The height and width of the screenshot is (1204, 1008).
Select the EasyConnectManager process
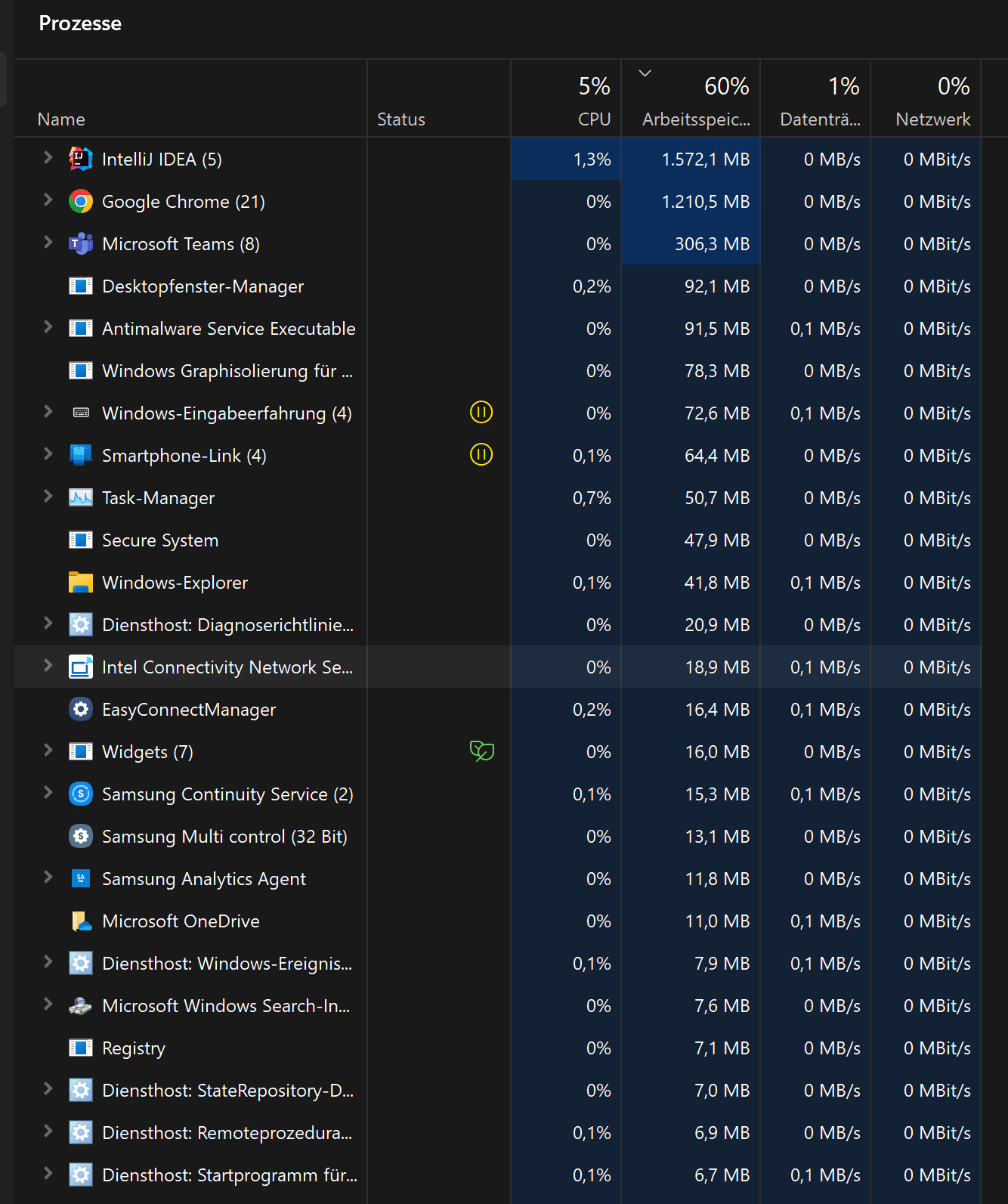coord(497,709)
